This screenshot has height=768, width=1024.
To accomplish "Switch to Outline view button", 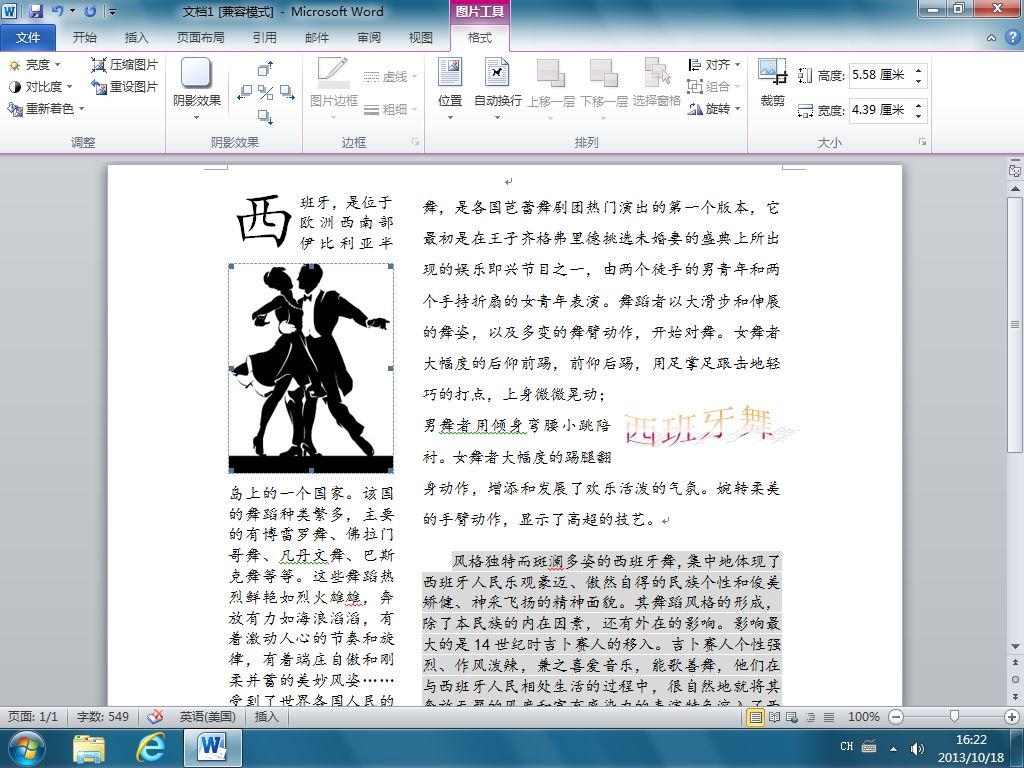I will (810, 717).
